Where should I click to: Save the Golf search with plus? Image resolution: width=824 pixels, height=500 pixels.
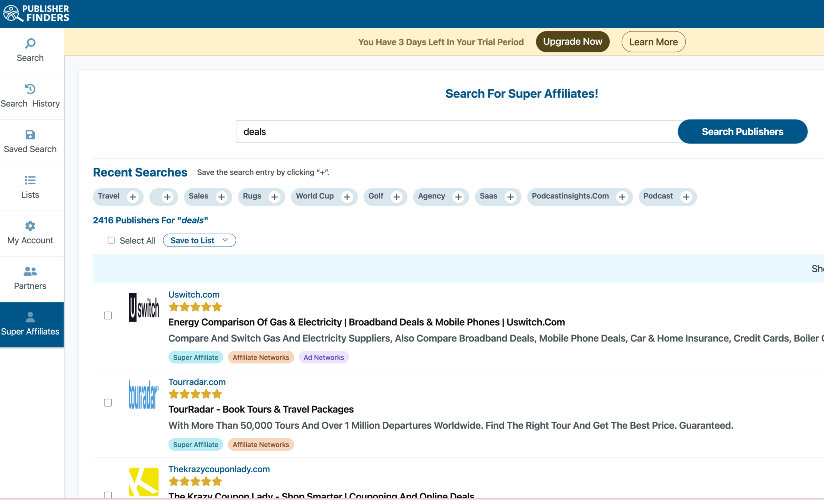click(x=396, y=197)
